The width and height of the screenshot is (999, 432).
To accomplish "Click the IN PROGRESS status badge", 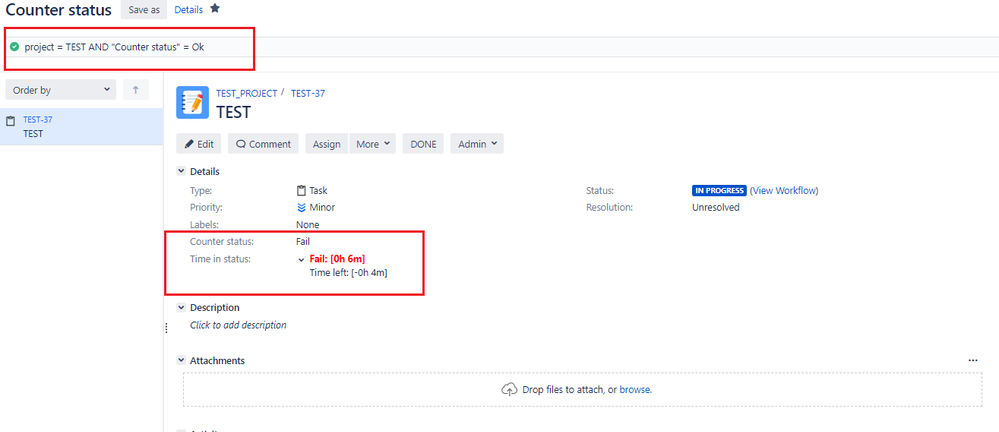I will 719,191.
